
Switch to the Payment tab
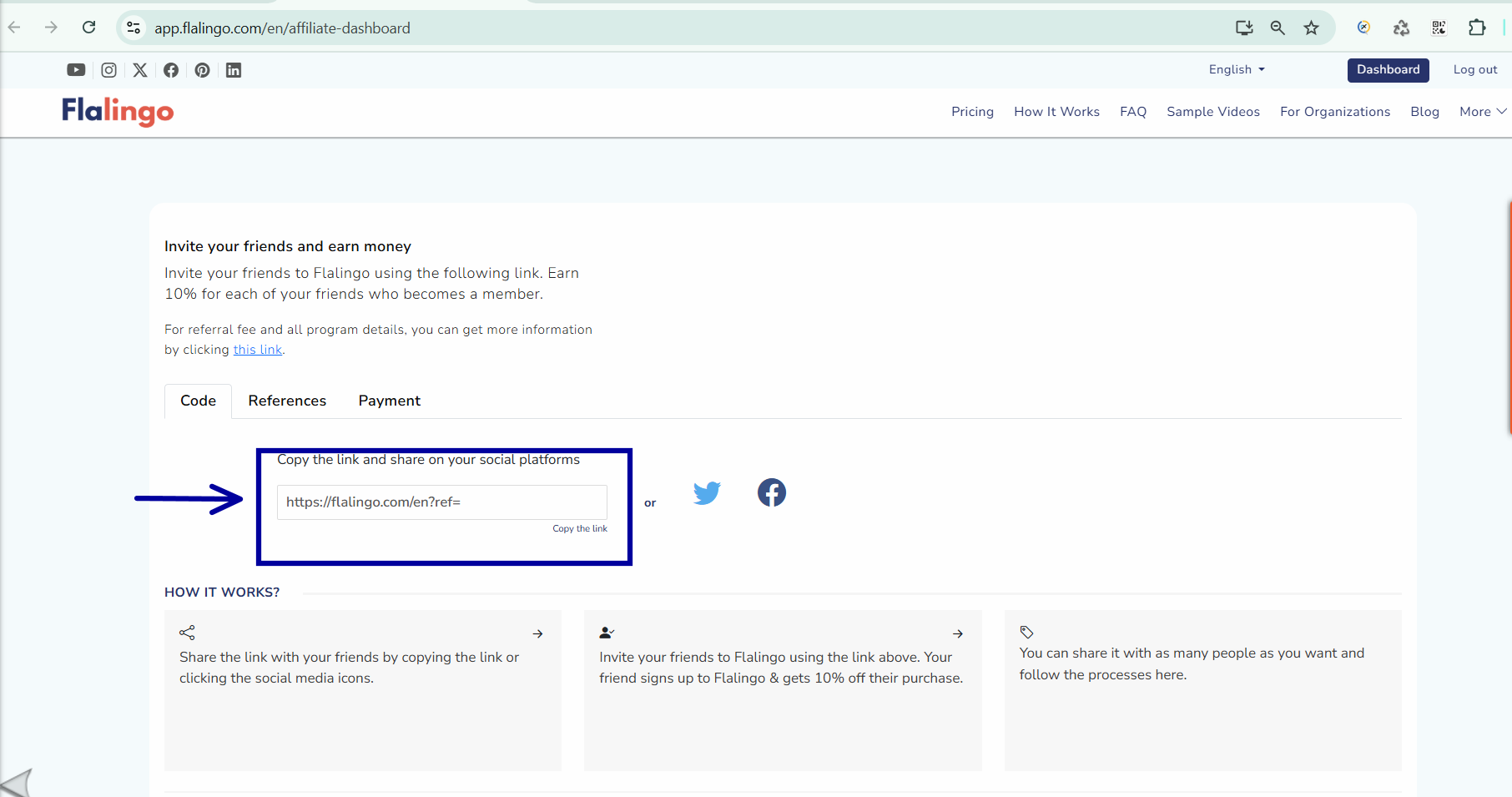click(389, 401)
